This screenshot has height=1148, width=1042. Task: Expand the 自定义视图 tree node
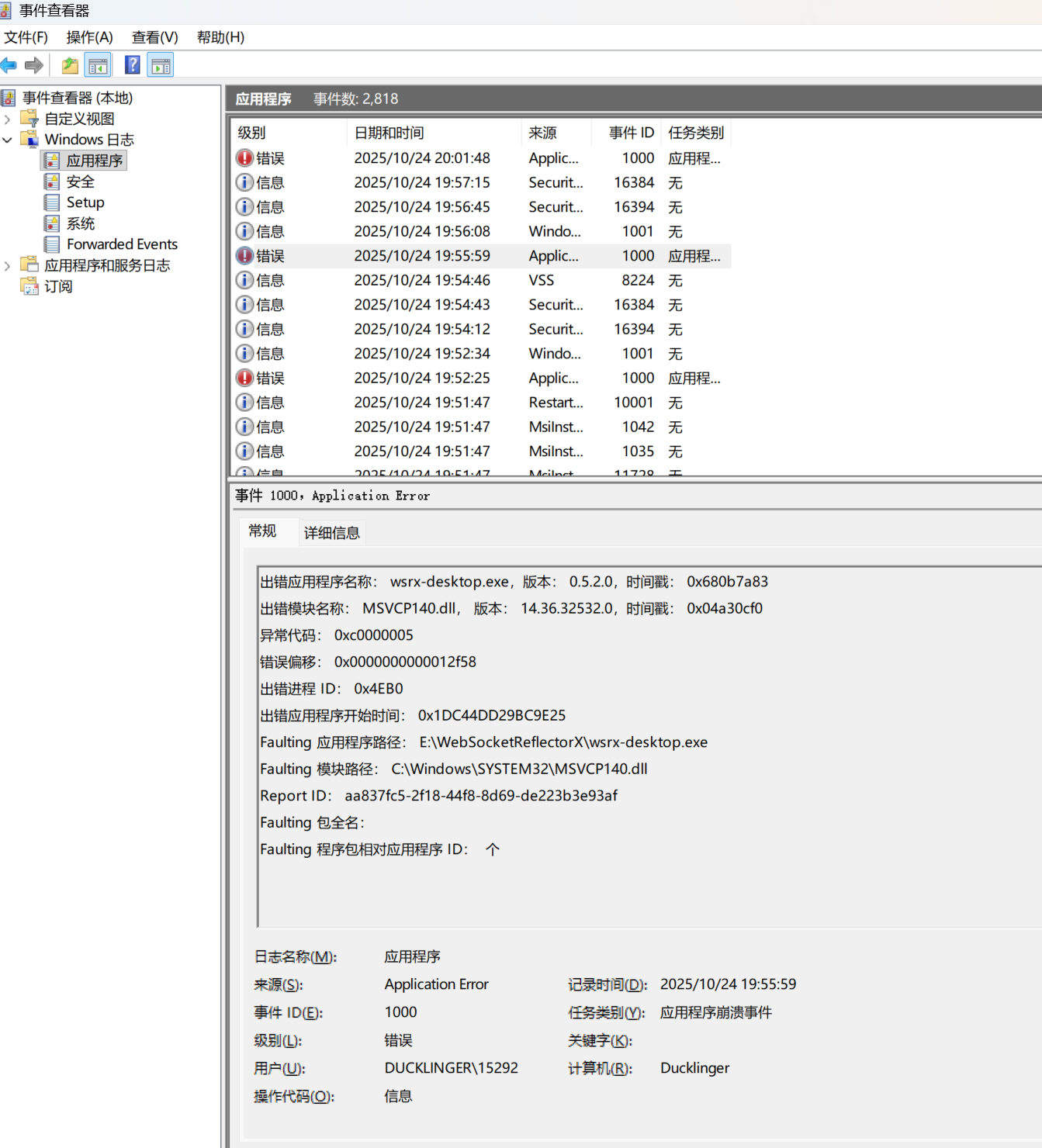[x=8, y=119]
